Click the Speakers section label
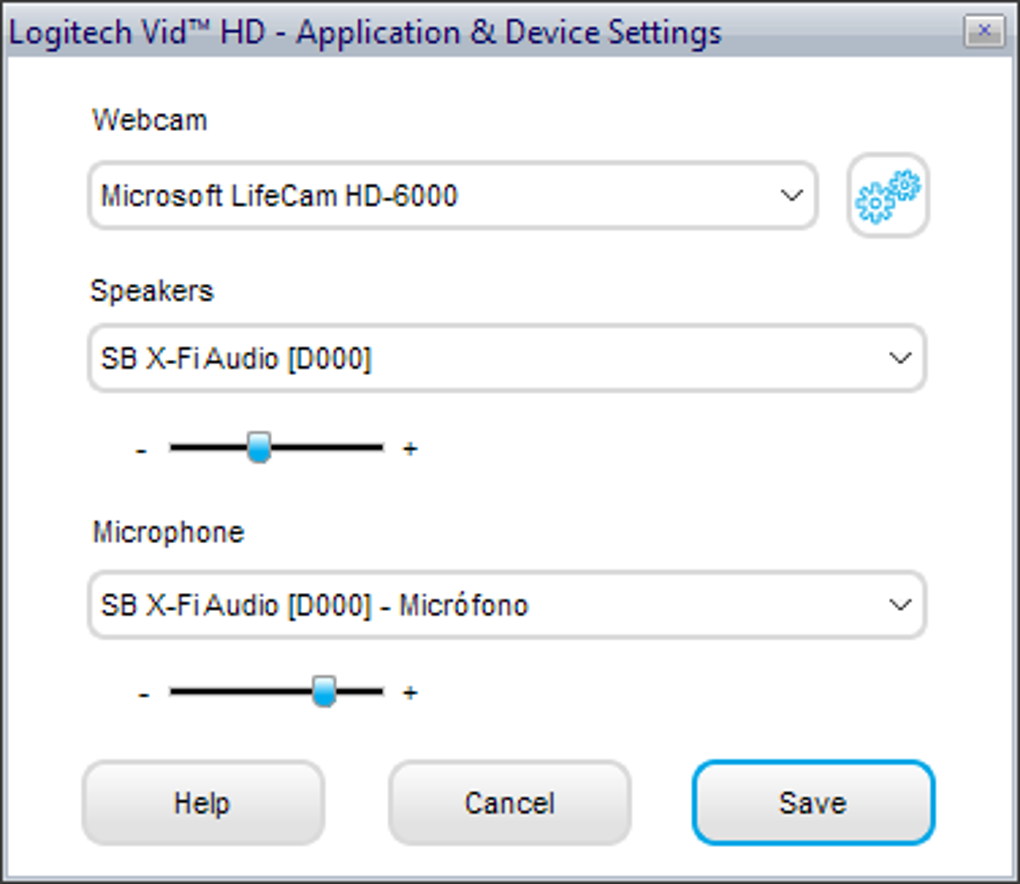Screen dimensions: 1020x884 point(152,291)
